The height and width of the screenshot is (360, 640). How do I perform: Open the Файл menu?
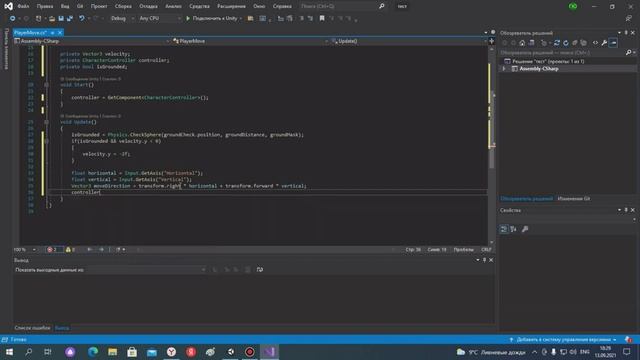pos(23,6)
